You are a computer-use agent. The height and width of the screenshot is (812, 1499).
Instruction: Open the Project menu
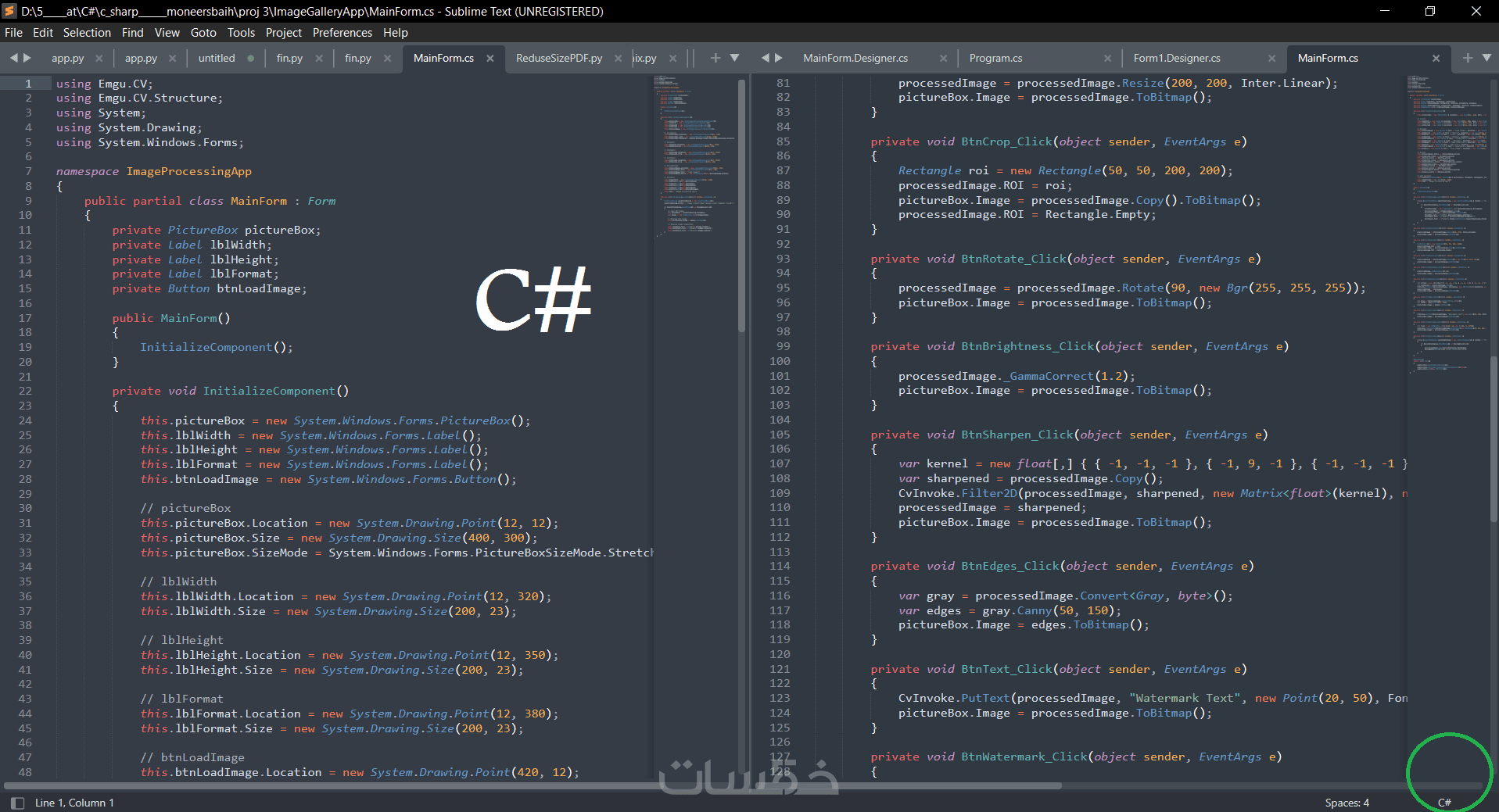pyautogui.click(x=284, y=33)
